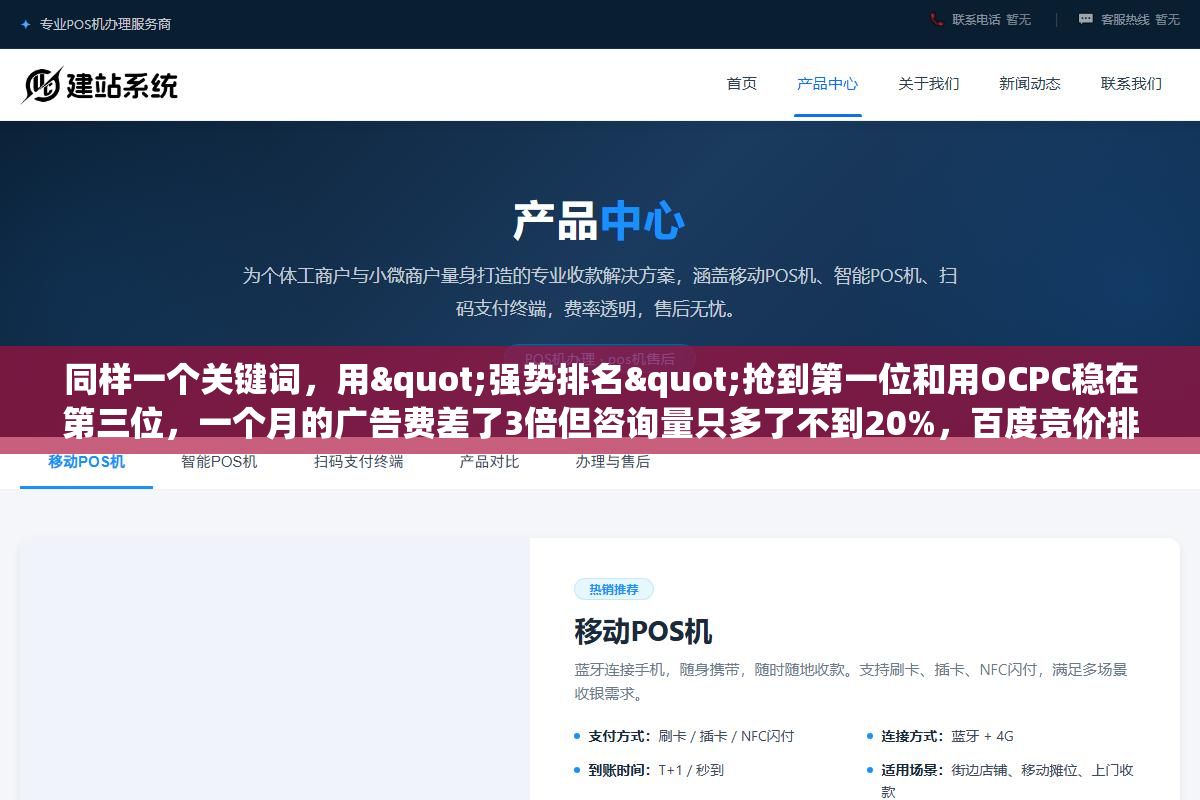Switch to the 智能POS机 tab
The height and width of the screenshot is (800, 1200).
tap(219, 462)
